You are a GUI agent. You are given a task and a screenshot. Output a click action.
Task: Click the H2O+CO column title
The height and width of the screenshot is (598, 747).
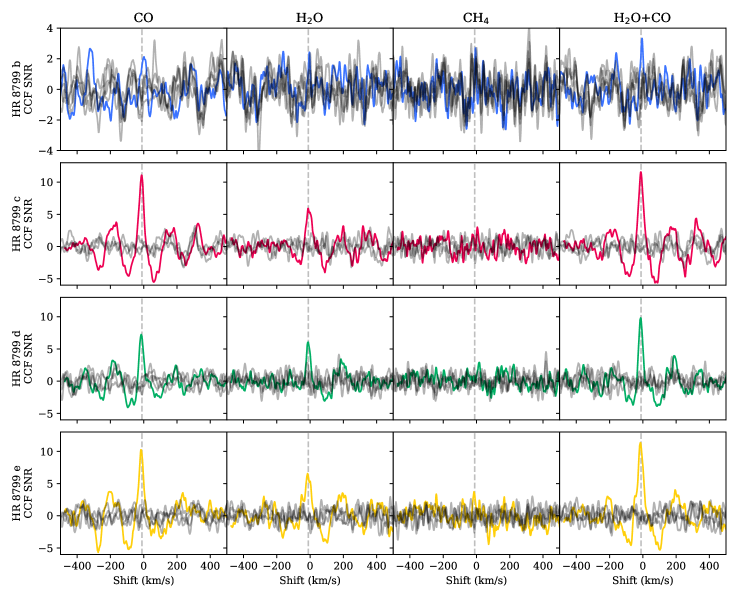[x=642, y=19]
